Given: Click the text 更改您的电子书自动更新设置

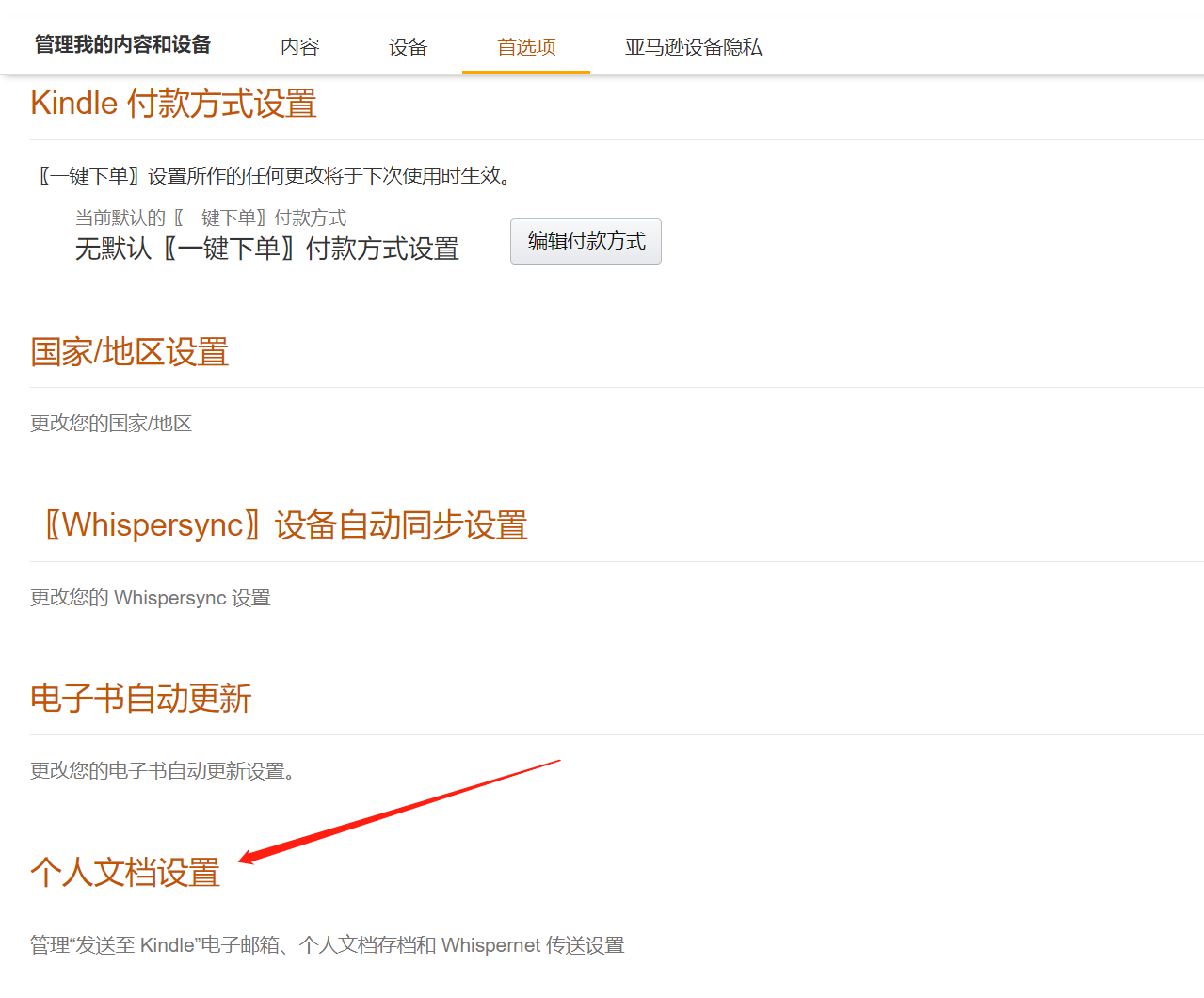Looking at the screenshot, I should click(162, 771).
